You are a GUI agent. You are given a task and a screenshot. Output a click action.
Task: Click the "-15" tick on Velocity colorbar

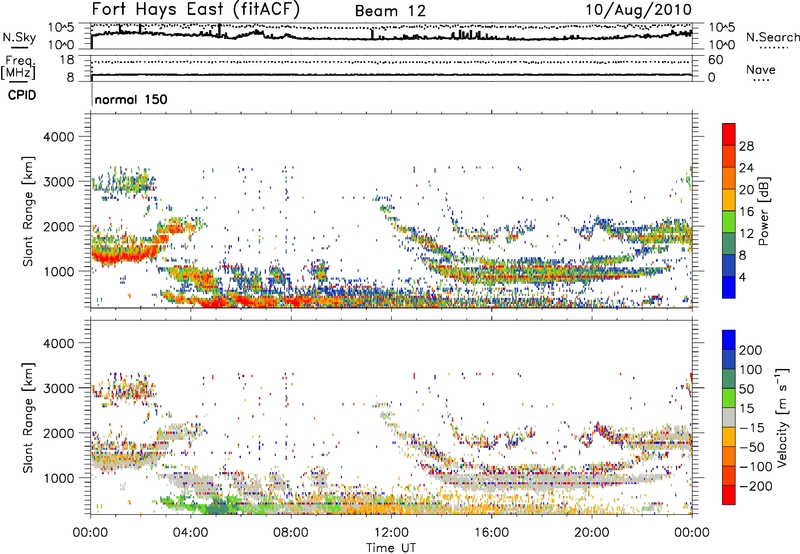[752, 428]
